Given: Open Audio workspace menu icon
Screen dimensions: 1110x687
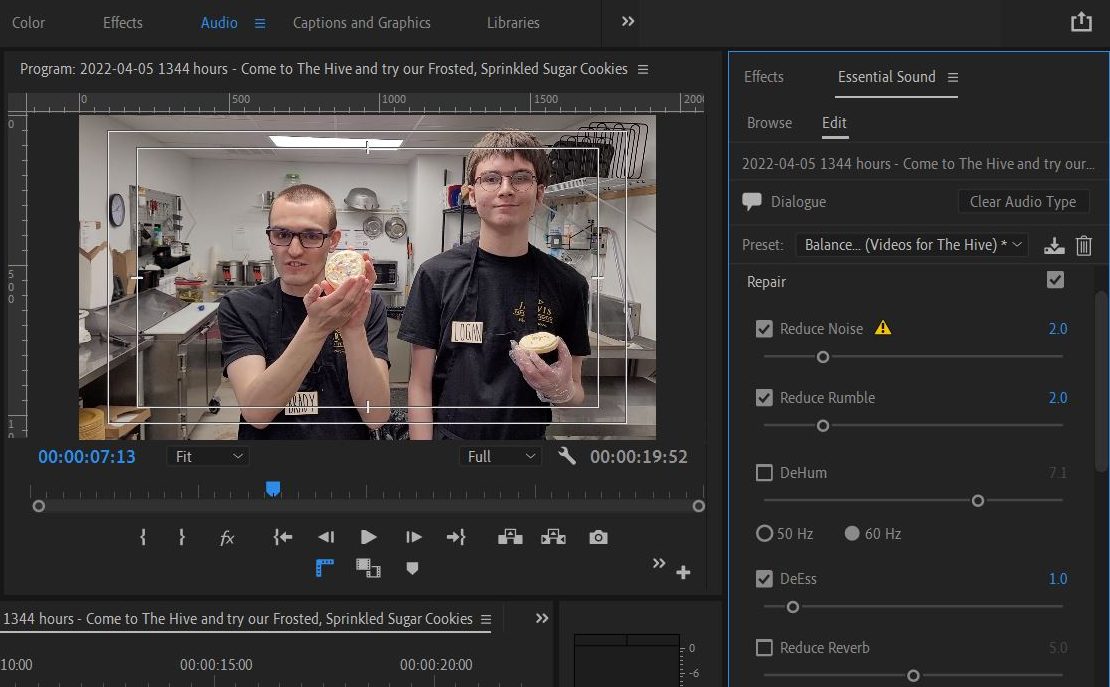Looking at the screenshot, I should tap(260, 23).
